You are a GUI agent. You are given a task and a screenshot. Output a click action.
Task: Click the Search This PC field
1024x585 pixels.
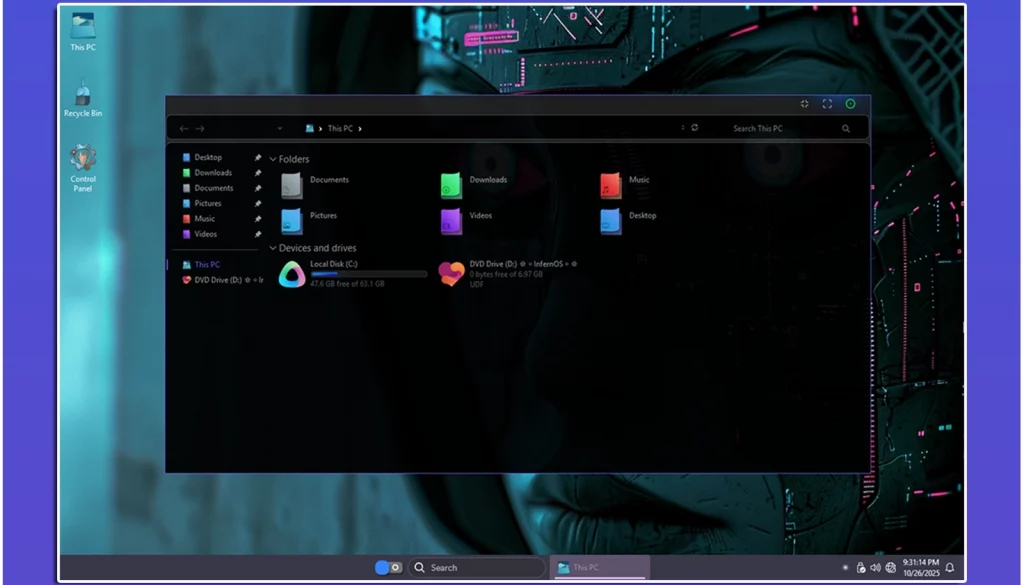(780, 128)
